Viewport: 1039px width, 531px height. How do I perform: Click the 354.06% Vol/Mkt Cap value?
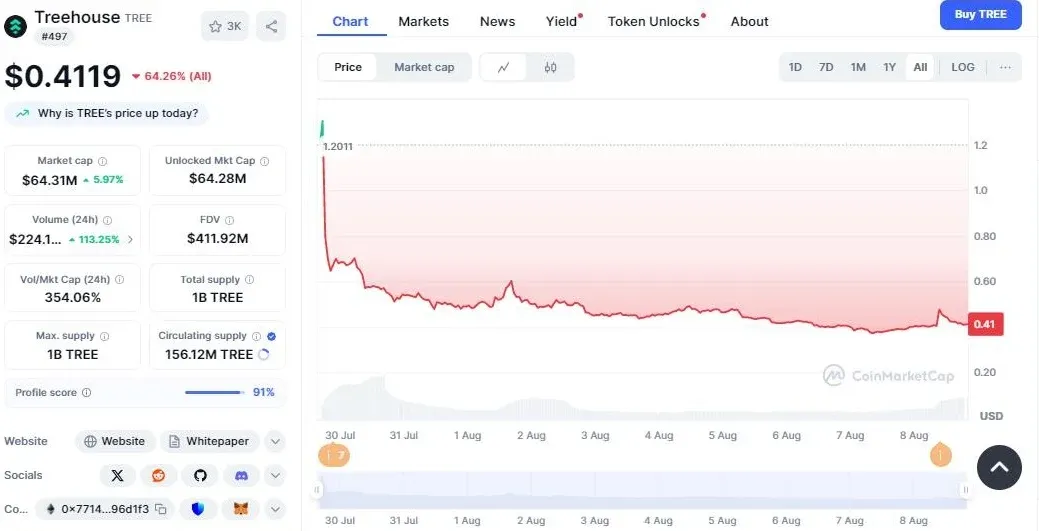coord(73,298)
